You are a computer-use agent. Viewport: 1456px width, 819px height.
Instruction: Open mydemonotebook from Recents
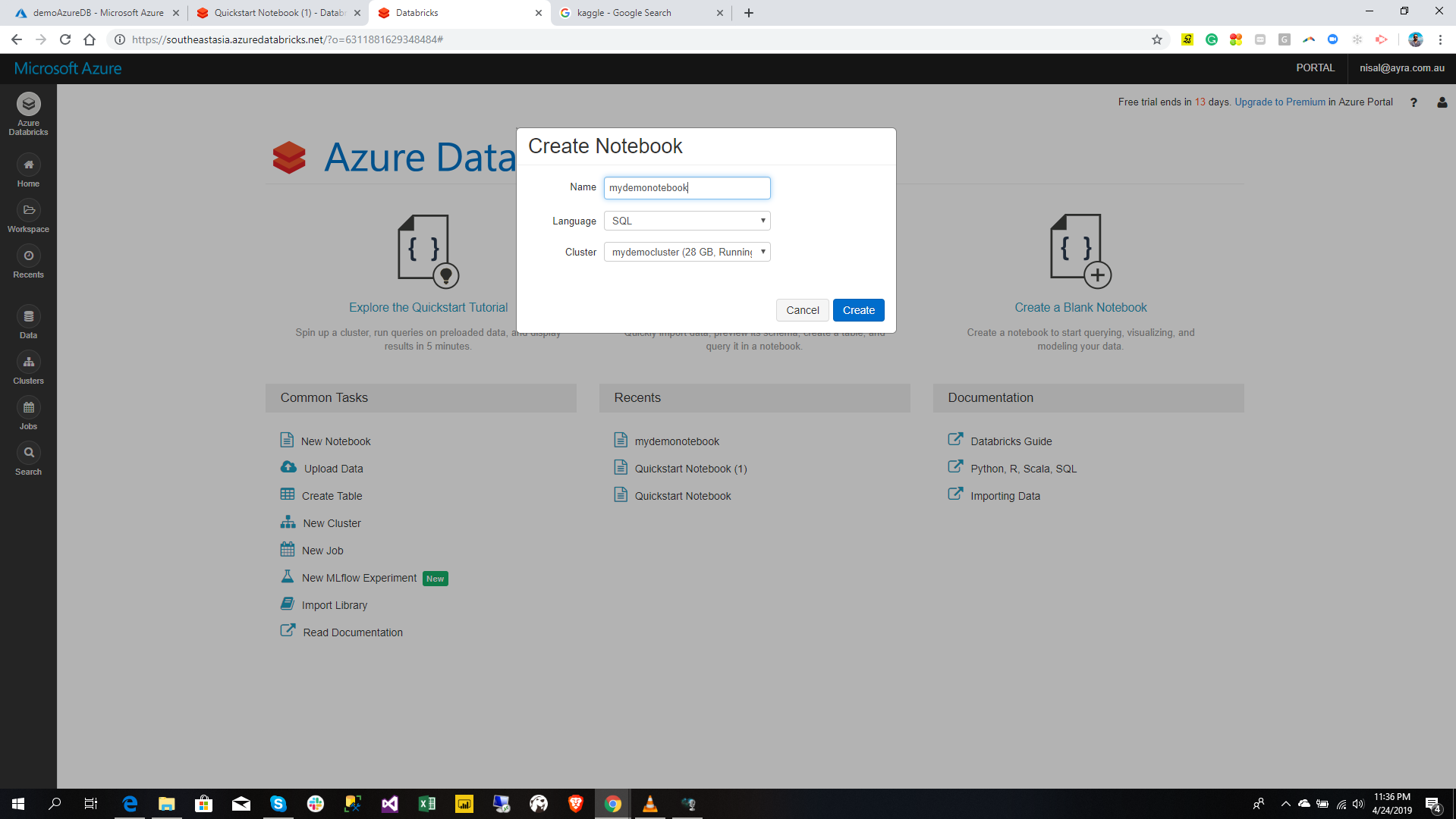667,441
